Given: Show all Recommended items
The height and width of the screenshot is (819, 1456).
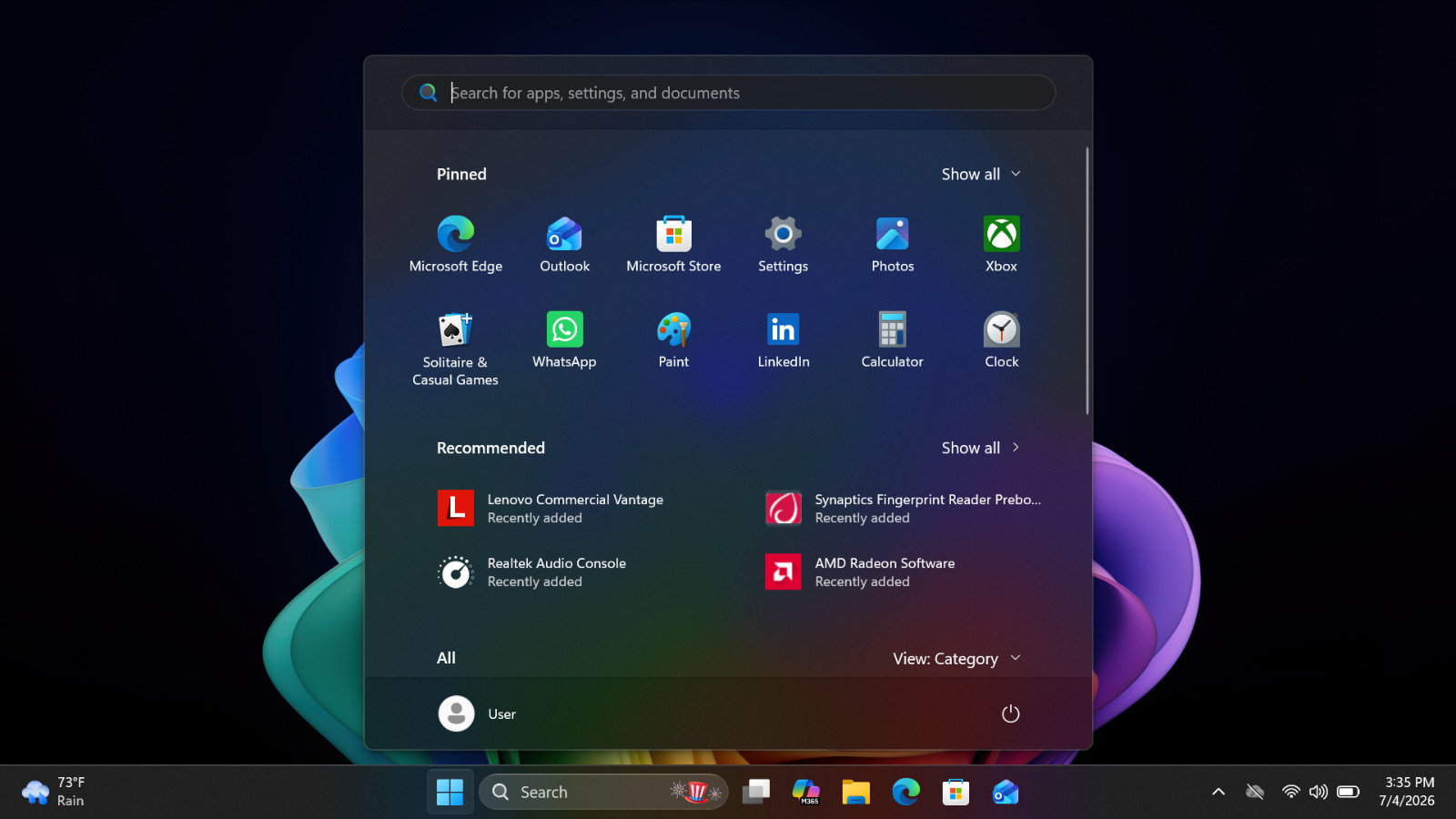Looking at the screenshot, I should point(981,448).
